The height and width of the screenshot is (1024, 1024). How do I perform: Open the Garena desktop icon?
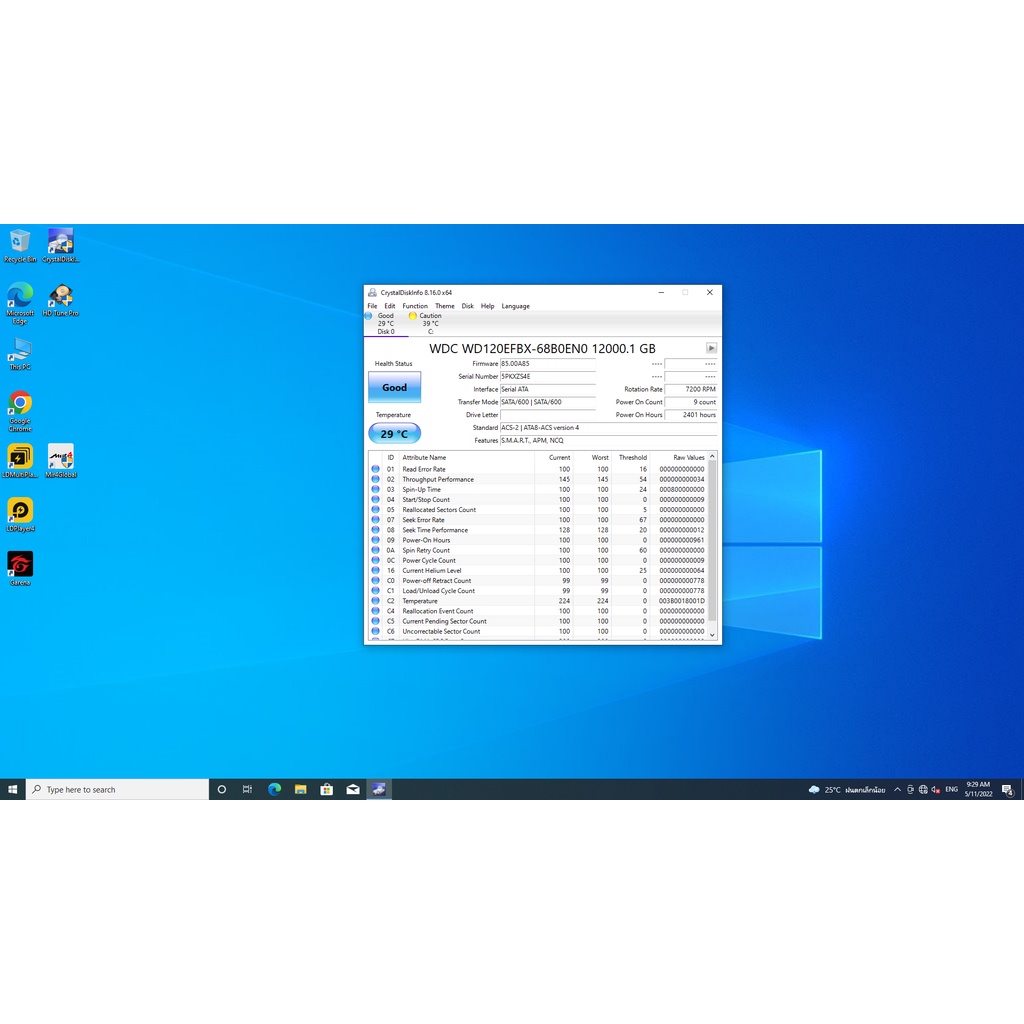[x=20, y=566]
